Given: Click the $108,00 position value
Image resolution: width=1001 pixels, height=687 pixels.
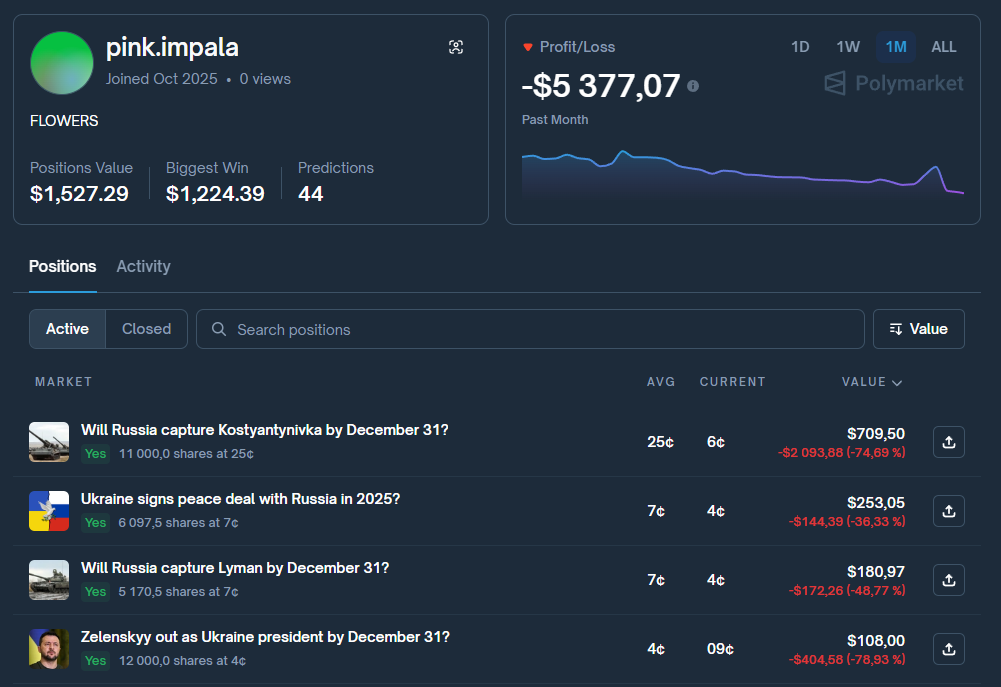Looking at the screenshot, I should point(876,640).
